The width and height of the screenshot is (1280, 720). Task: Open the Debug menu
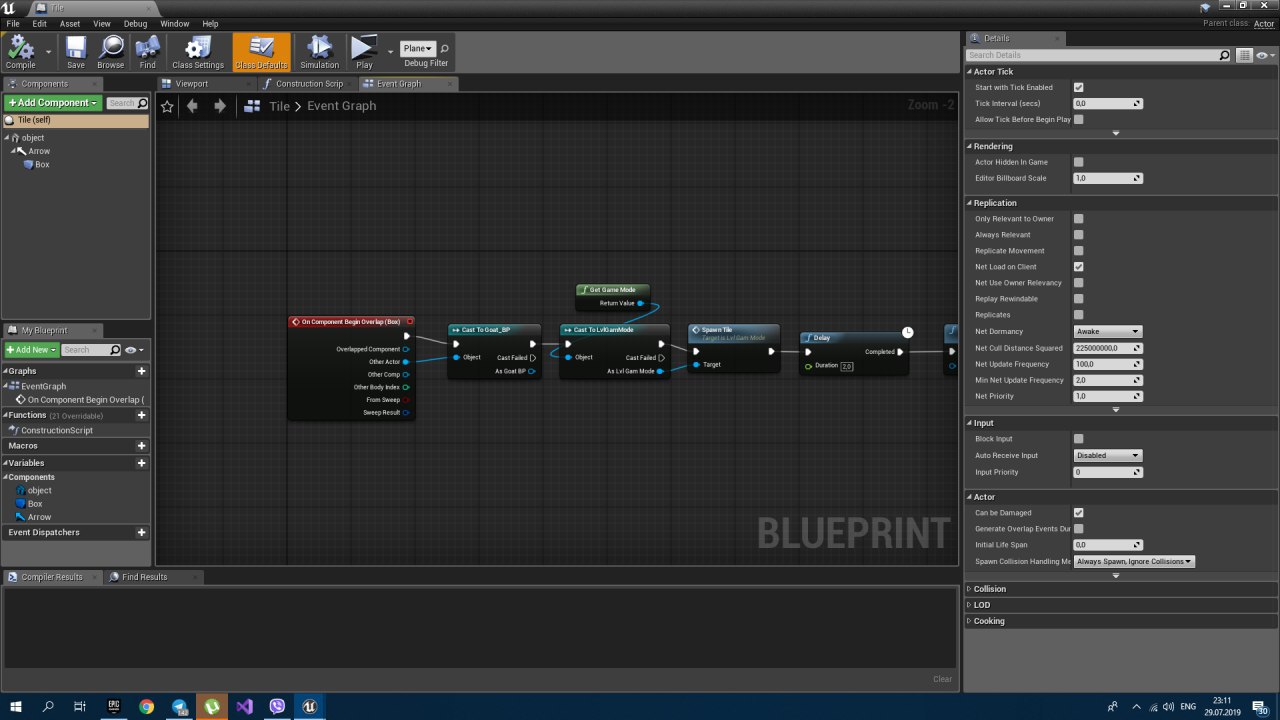coord(135,23)
